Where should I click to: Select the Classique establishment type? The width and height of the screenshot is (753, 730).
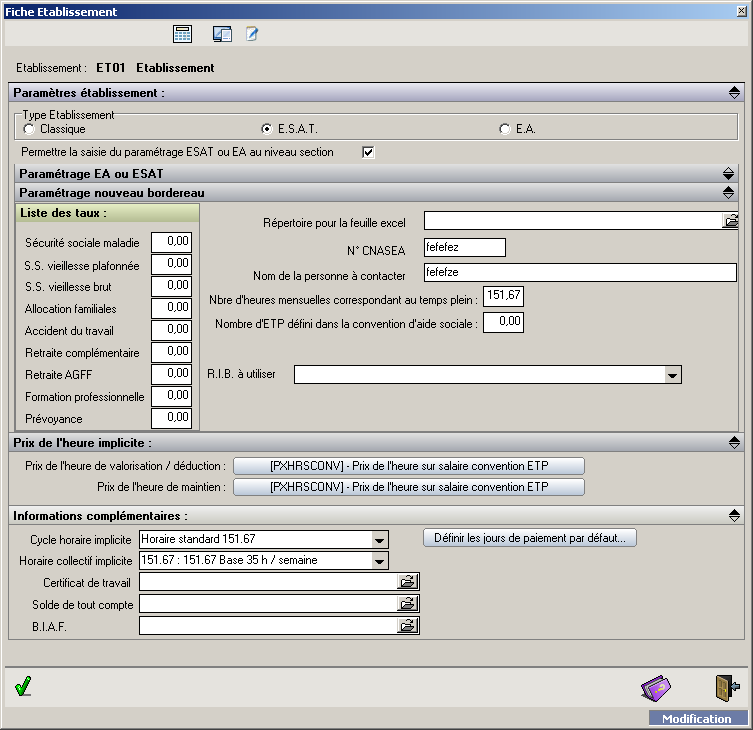[29, 129]
